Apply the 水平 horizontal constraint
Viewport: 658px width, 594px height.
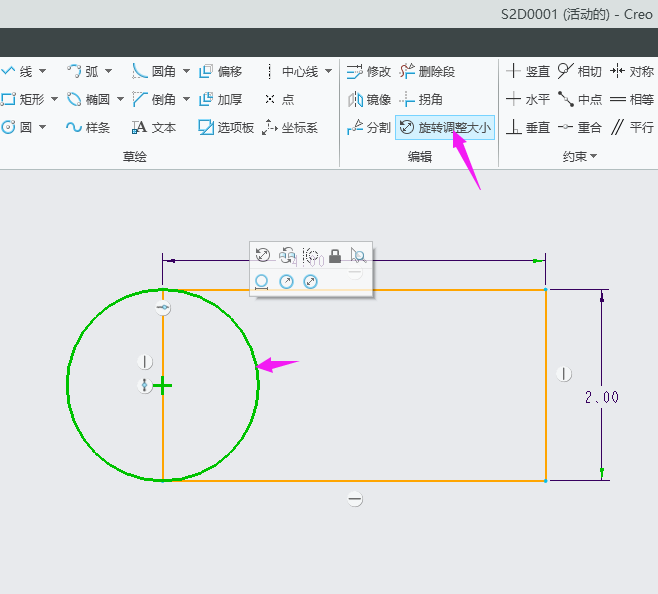528,99
